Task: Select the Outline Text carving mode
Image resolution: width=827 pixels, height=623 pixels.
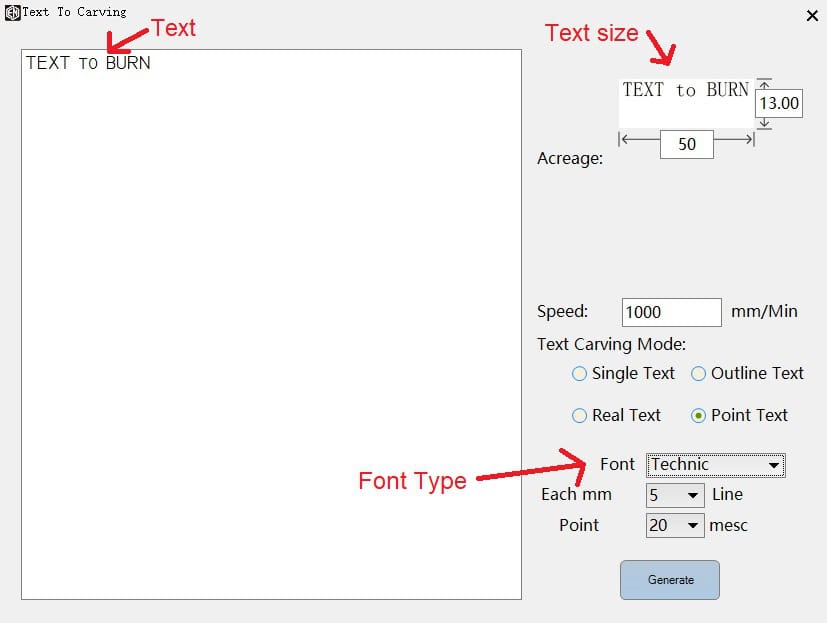Action: pos(747,373)
